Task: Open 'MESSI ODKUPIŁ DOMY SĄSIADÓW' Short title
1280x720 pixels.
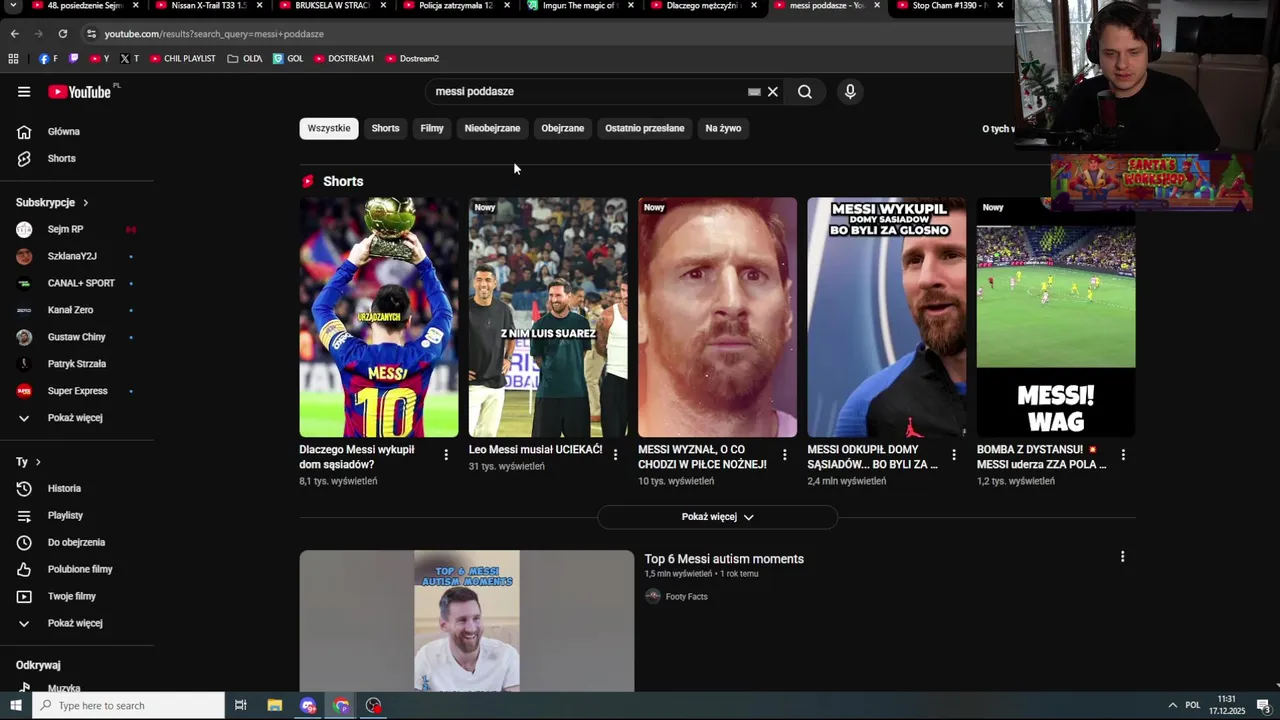Action: click(x=873, y=457)
